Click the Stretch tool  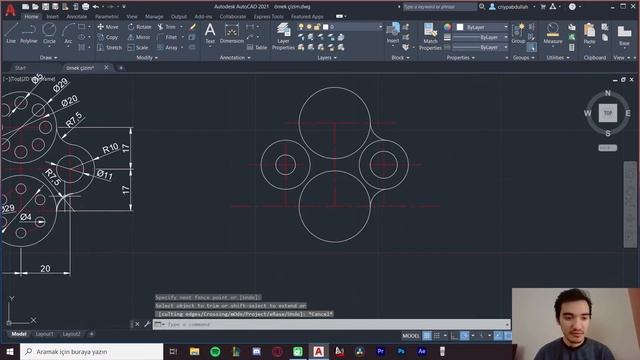(109, 48)
